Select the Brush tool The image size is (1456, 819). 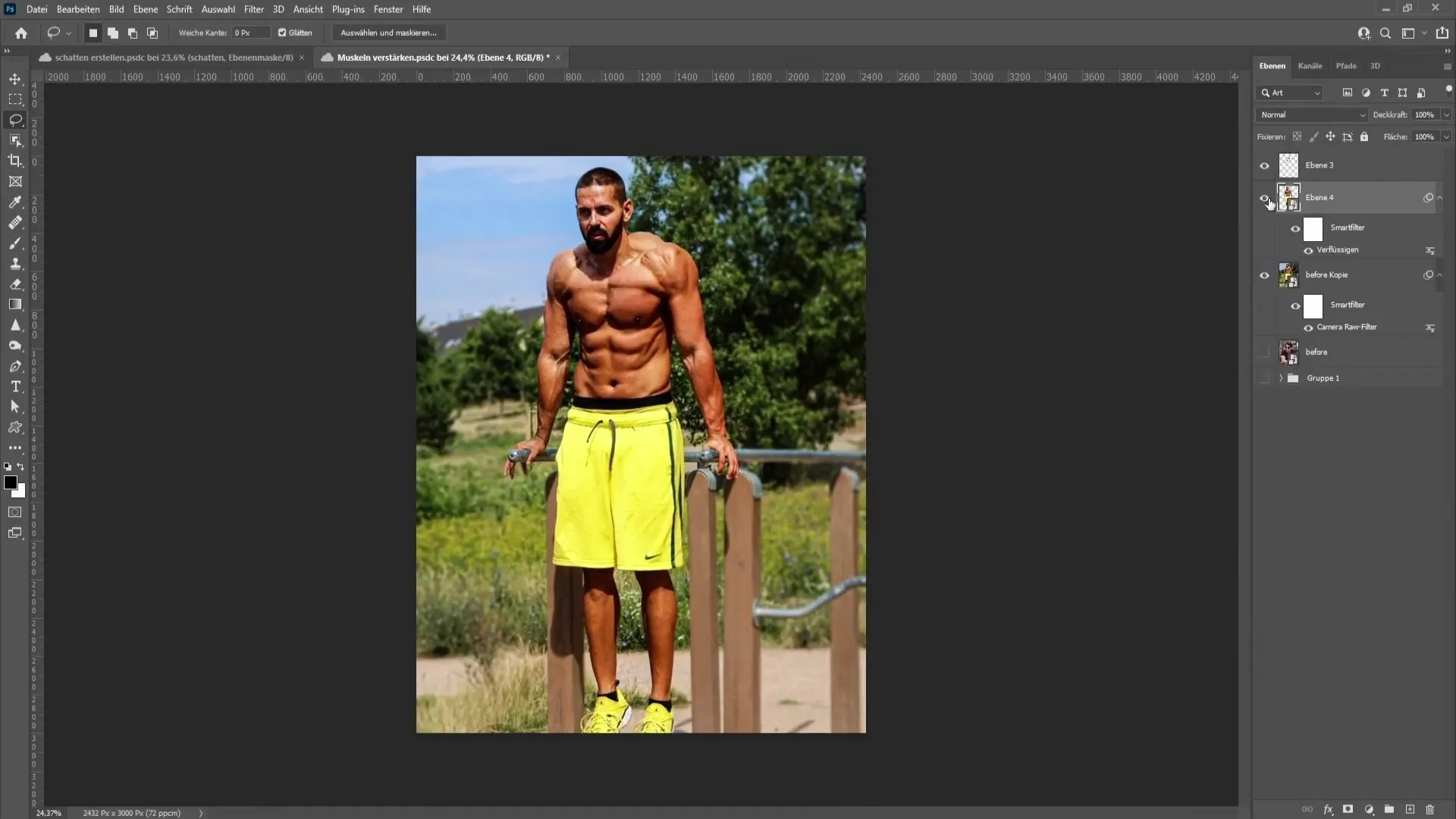[15, 243]
